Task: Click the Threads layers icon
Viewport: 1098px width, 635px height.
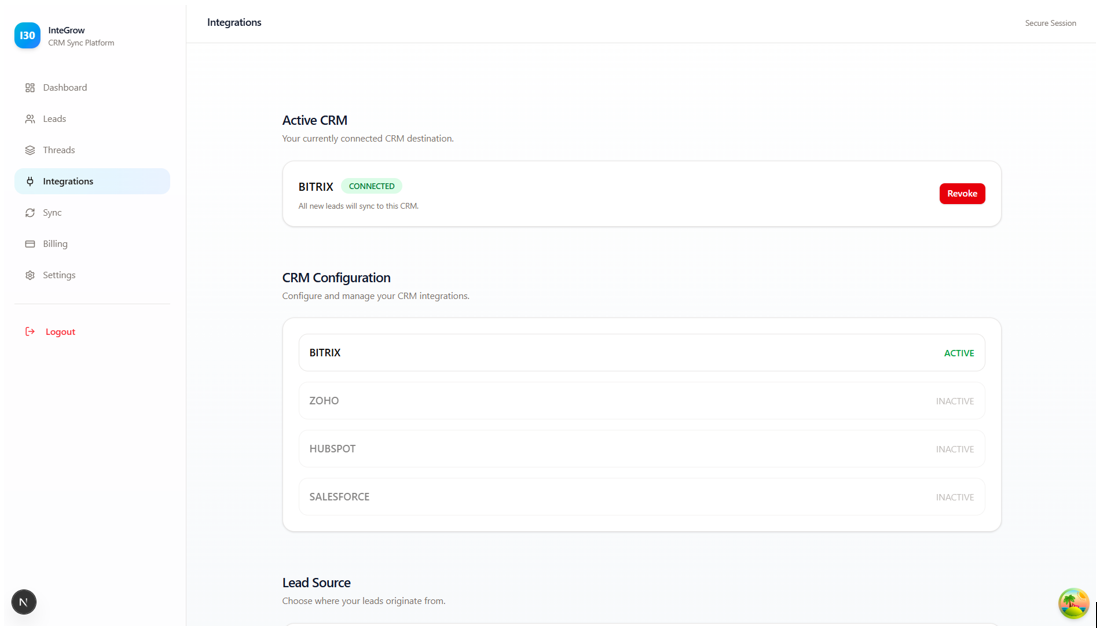Action: pos(29,150)
